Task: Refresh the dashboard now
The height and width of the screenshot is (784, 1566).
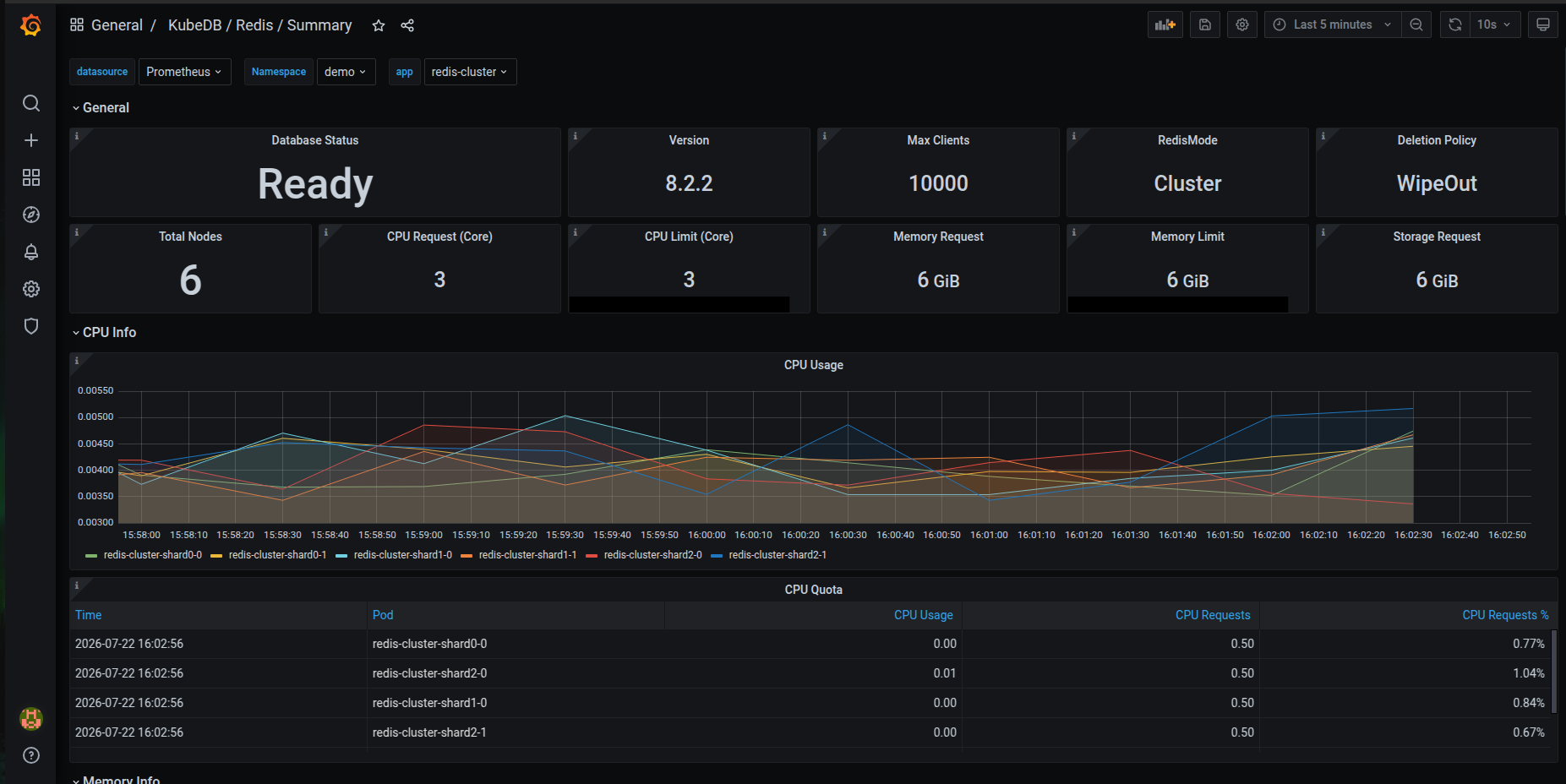Action: (1455, 24)
